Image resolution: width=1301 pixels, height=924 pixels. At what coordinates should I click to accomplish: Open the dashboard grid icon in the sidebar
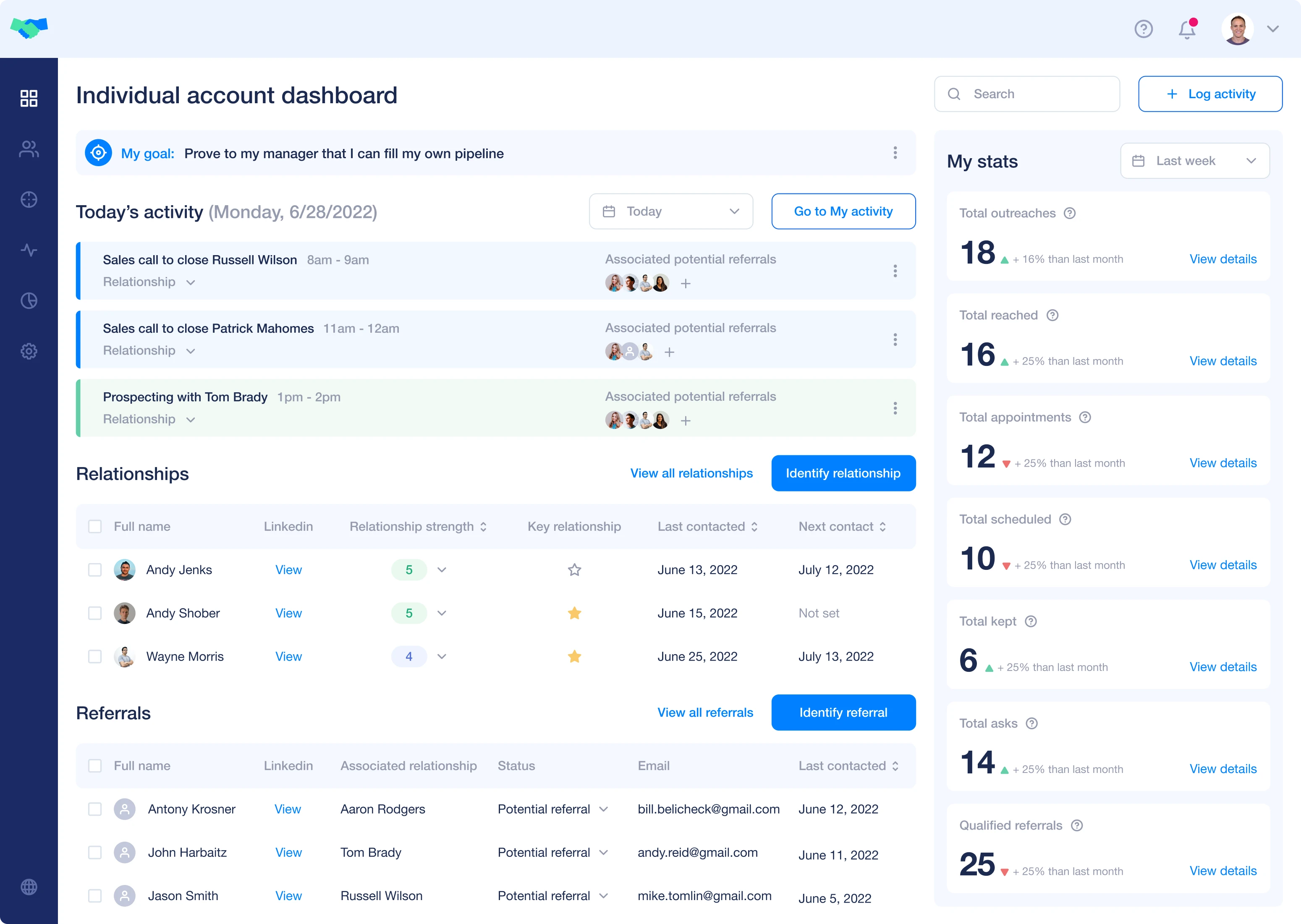(29, 99)
